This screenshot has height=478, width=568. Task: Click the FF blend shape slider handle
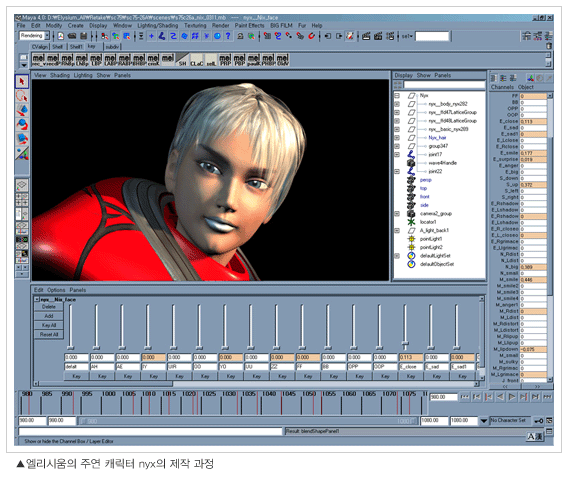coord(302,348)
